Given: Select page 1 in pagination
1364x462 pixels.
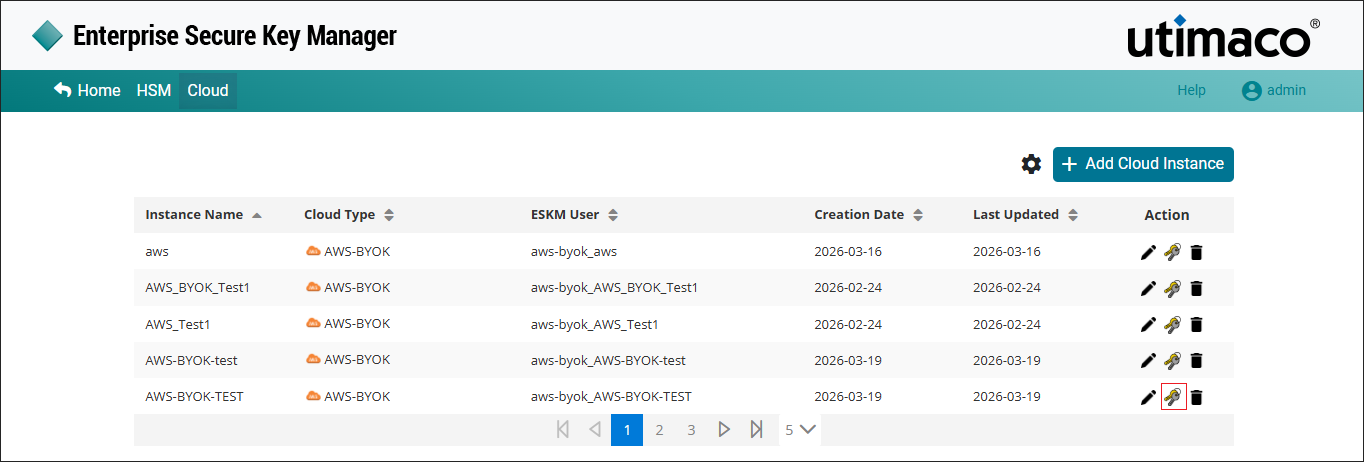Looking at the screenshot, I should coord(627,430).
